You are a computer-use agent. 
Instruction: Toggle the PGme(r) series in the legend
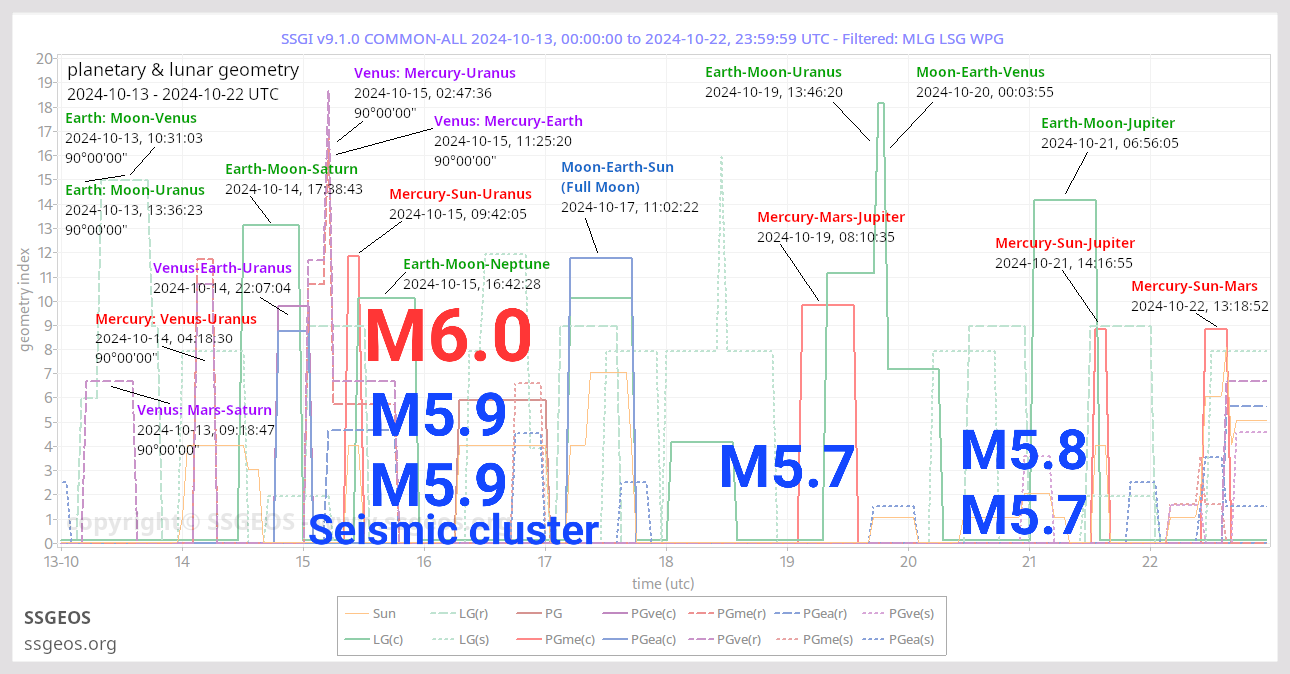click(x=702, y=613)
